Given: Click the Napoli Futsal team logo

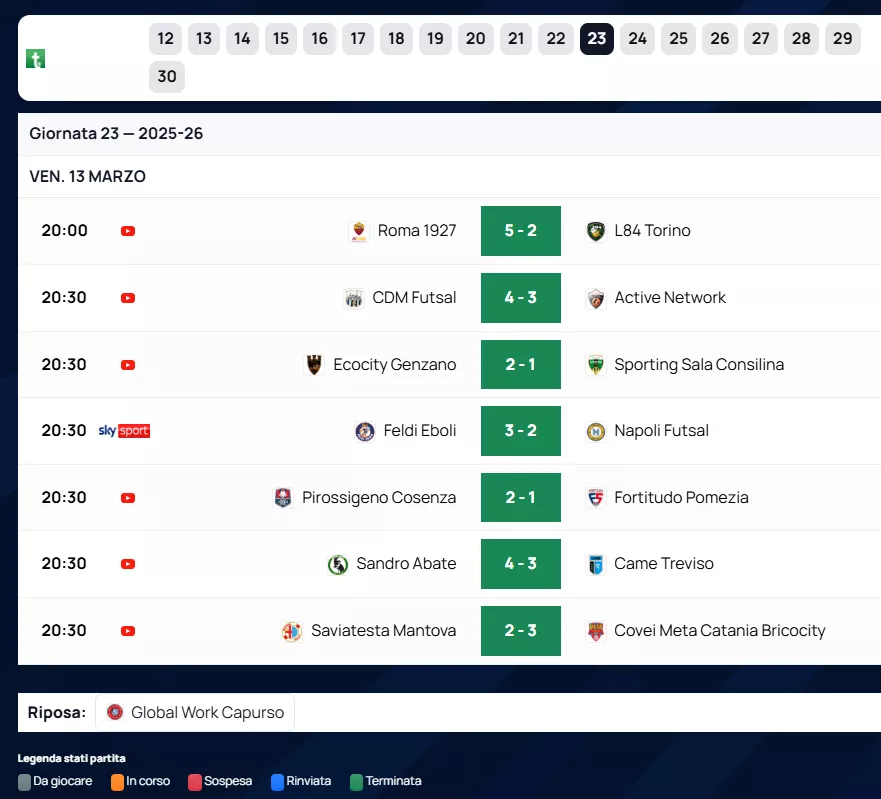Looking at the screenshot, I should click(596, 431).
